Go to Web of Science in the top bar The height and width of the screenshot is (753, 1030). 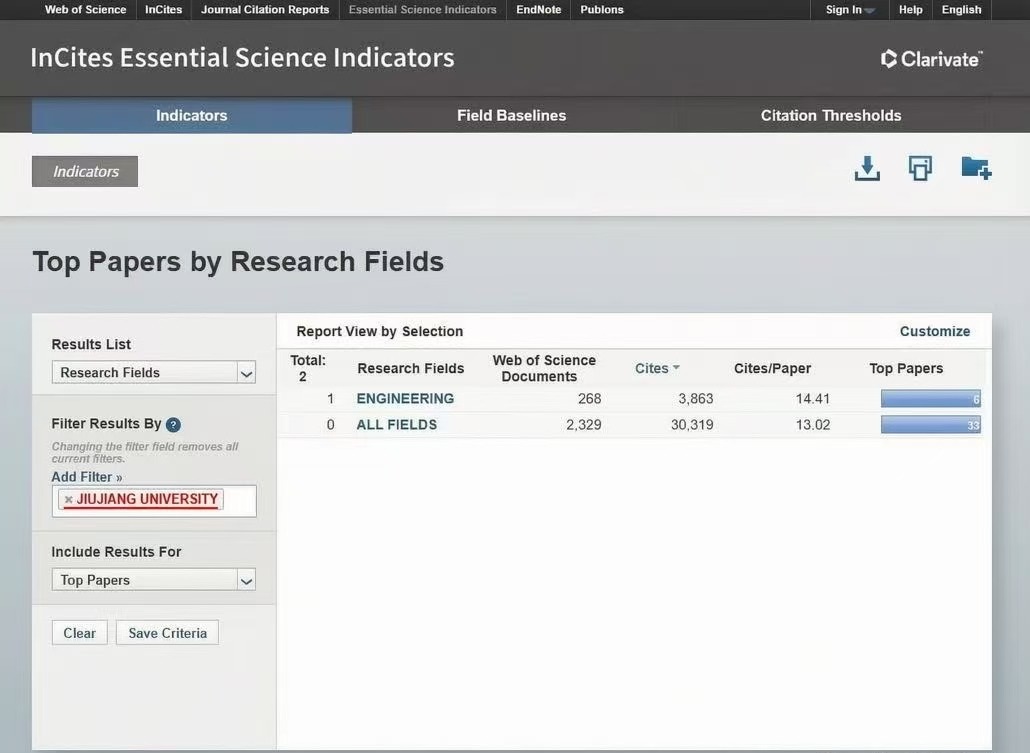point(85,10)
